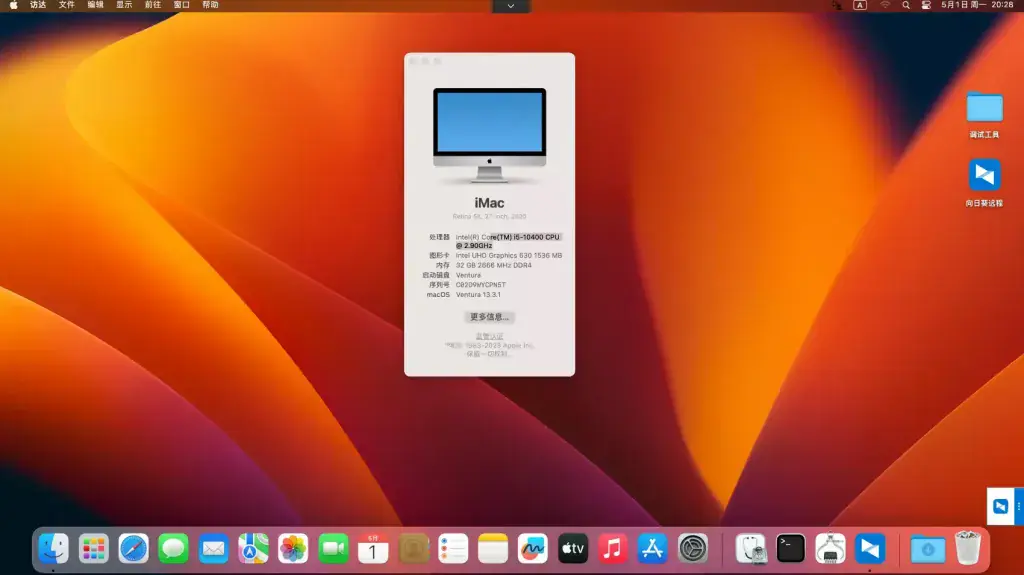Open the Messages app in Dock

click(173, 548)
